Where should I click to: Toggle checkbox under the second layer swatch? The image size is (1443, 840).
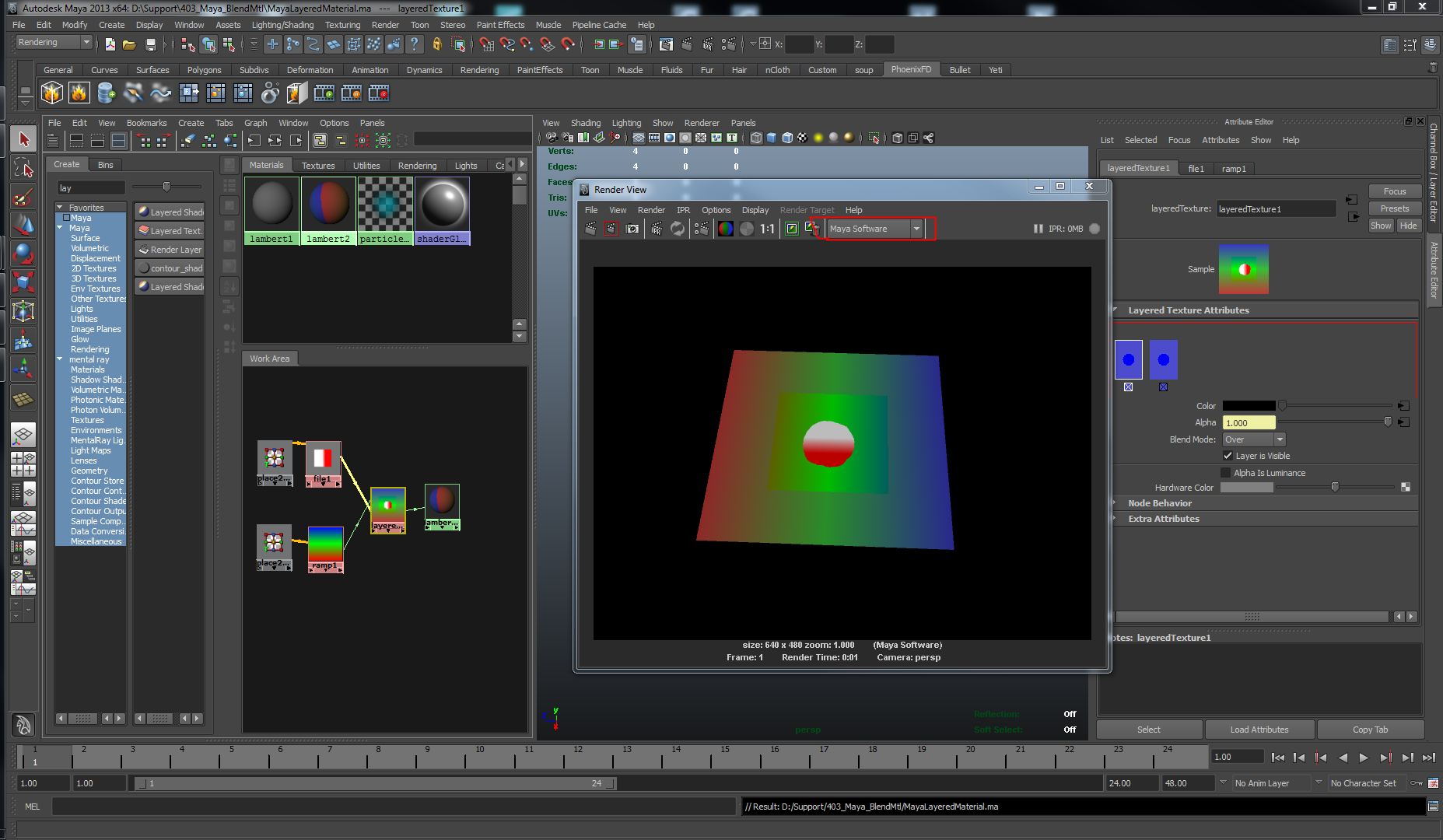coord(1163,387)
